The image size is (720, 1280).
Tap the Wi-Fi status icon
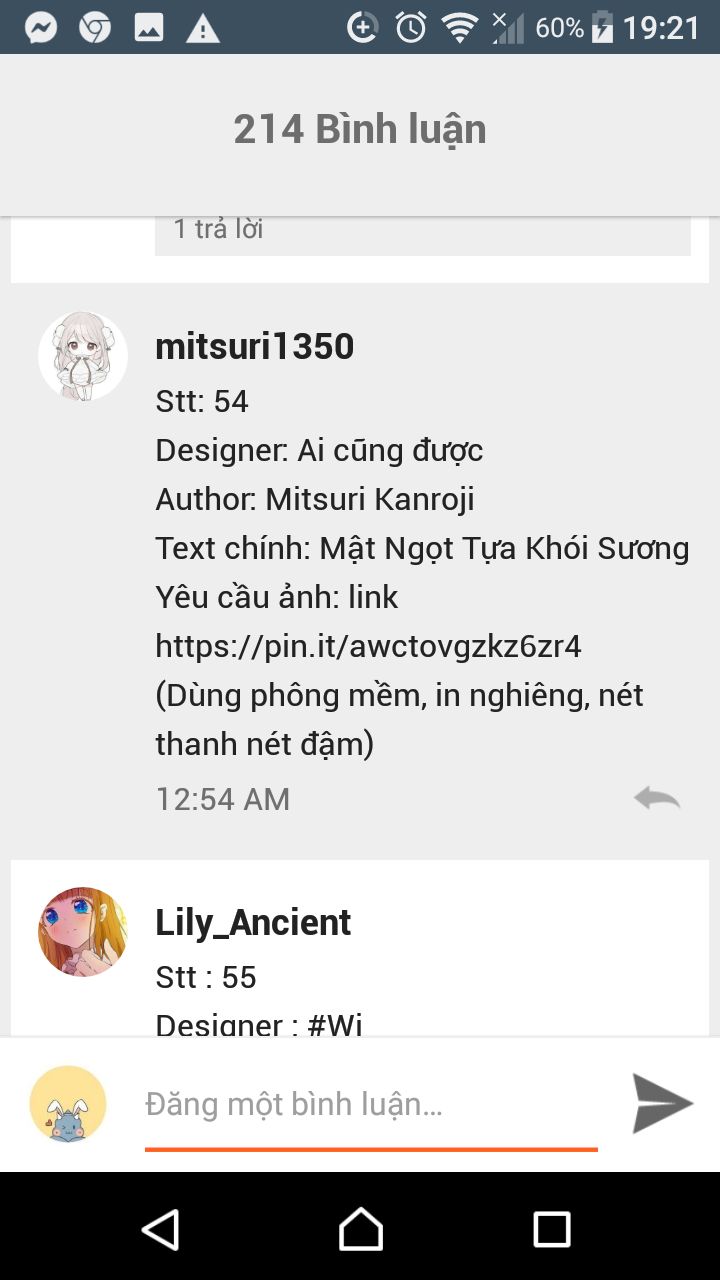click(460, 28)
